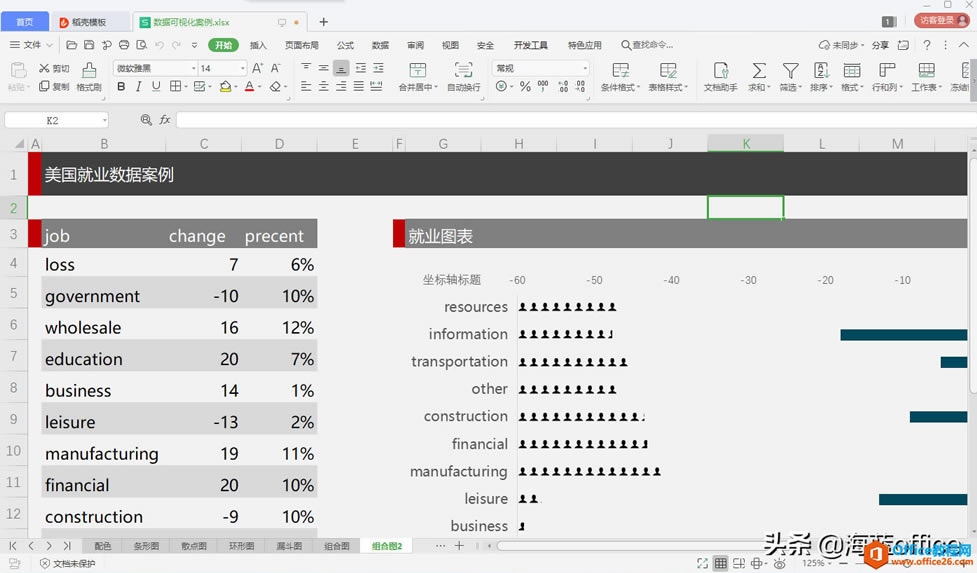Click the Sort (排序) icon

821,70
